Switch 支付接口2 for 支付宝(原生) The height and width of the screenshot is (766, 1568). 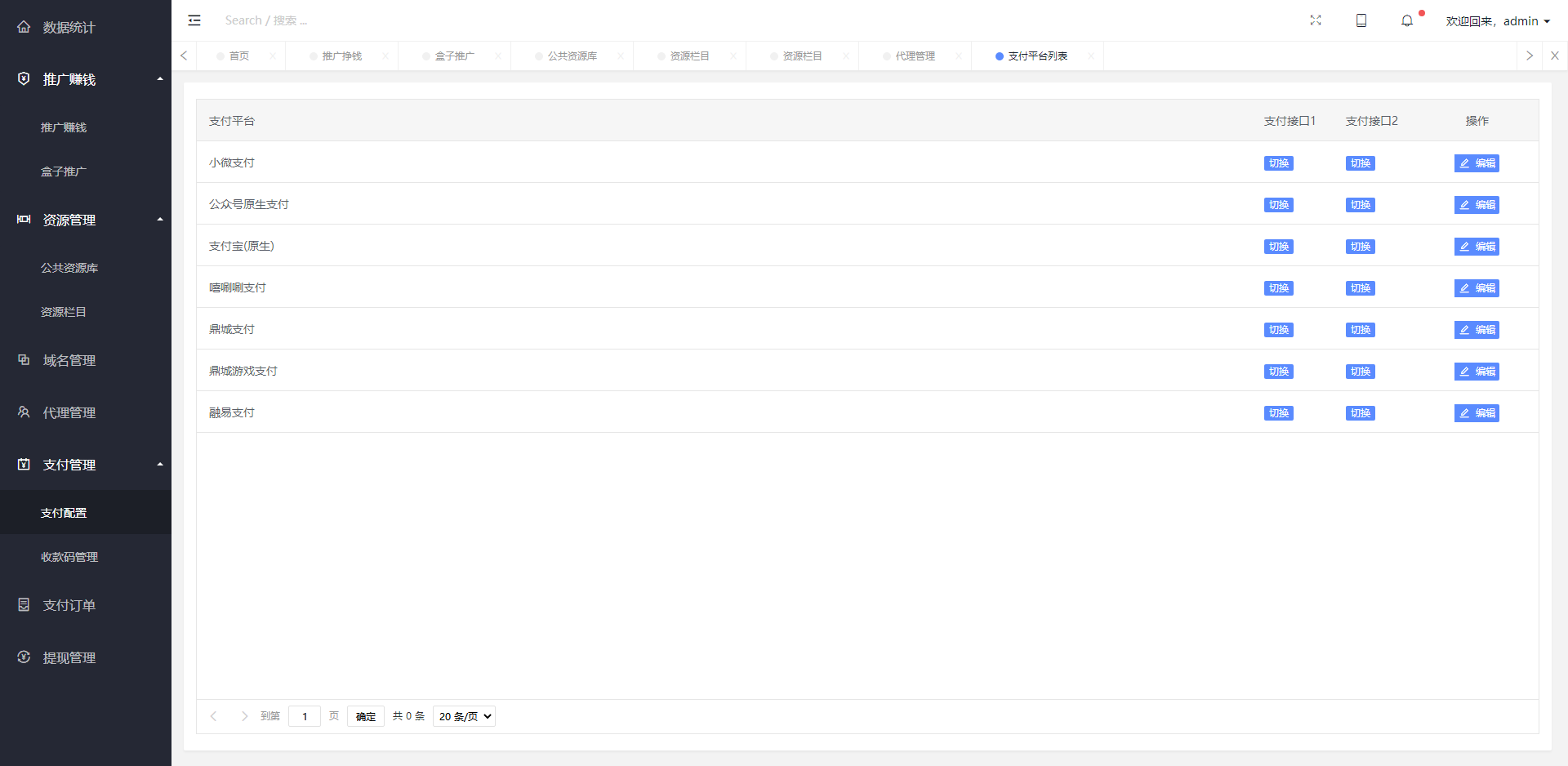1360,247
